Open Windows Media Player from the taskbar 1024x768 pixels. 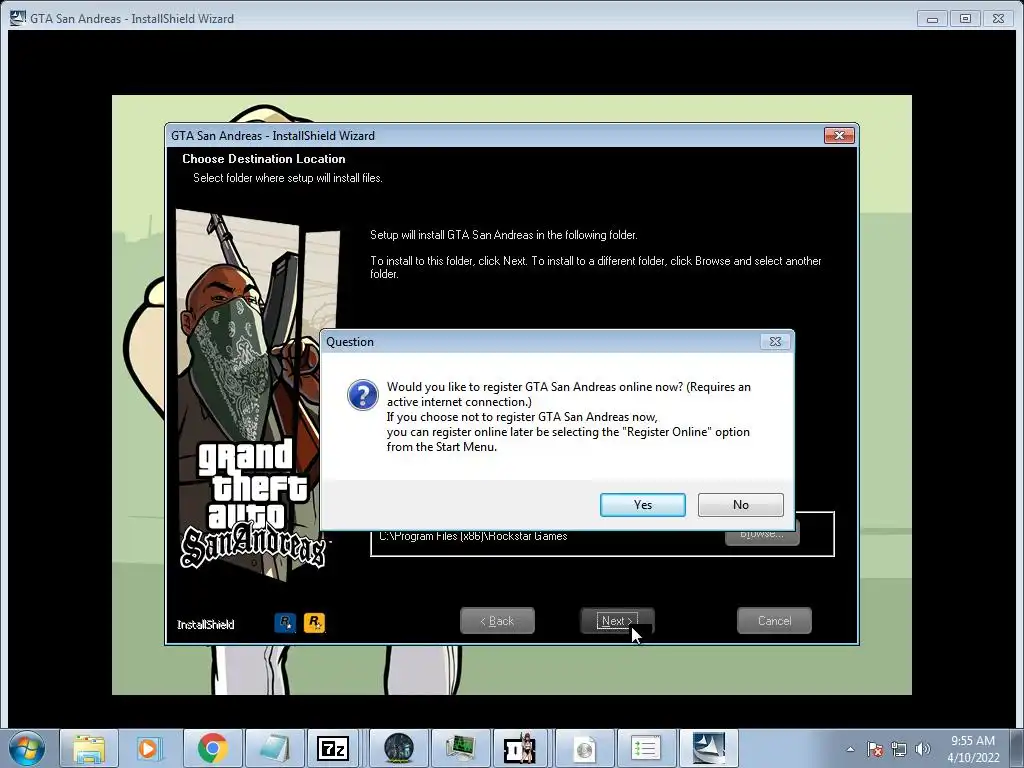150,748
